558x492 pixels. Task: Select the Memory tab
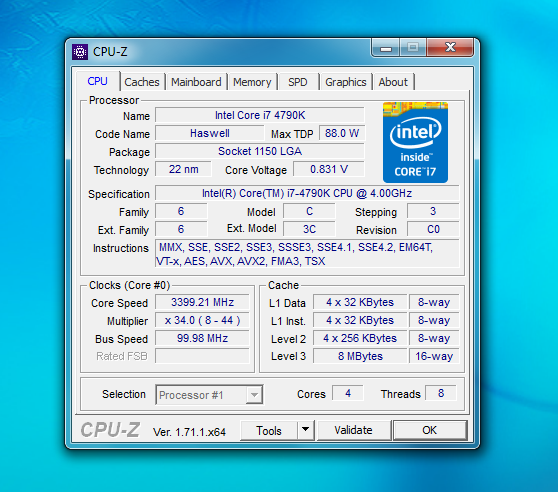[252, 82]
